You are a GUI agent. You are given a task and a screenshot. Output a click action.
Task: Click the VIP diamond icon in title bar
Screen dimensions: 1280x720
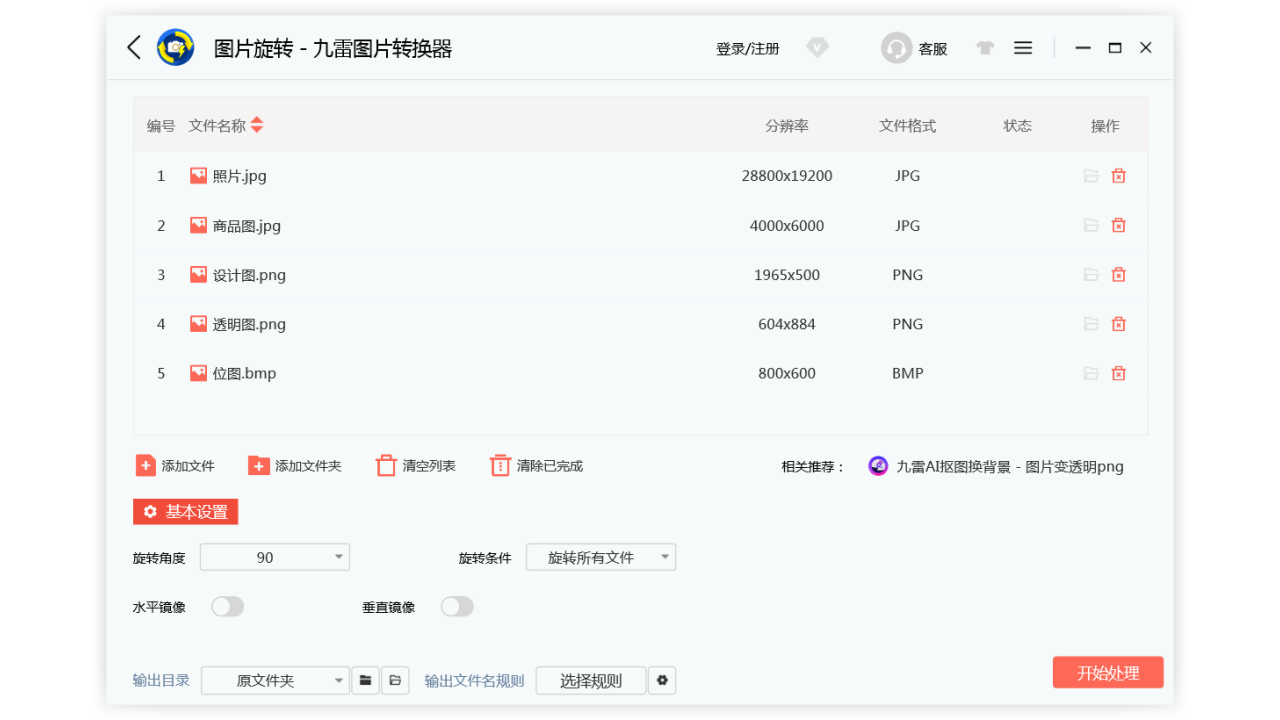coord(817,47)
